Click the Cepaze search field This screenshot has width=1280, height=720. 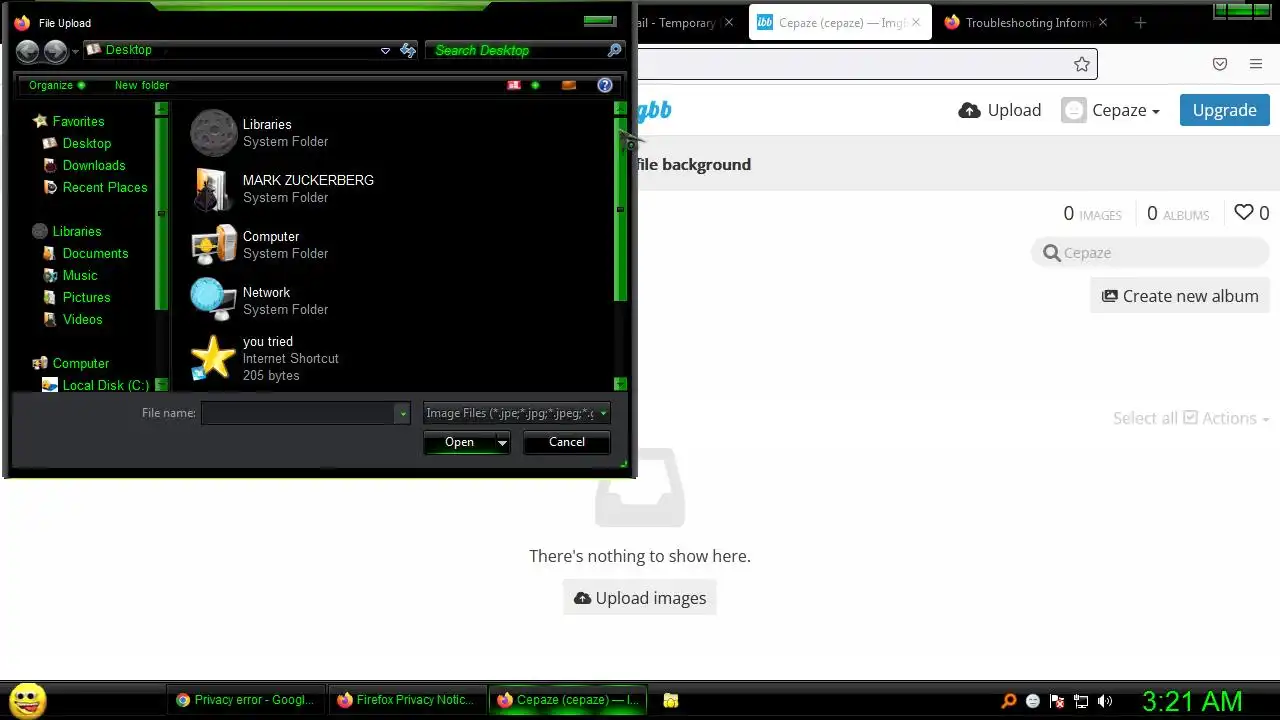(x=1151, y=253)
